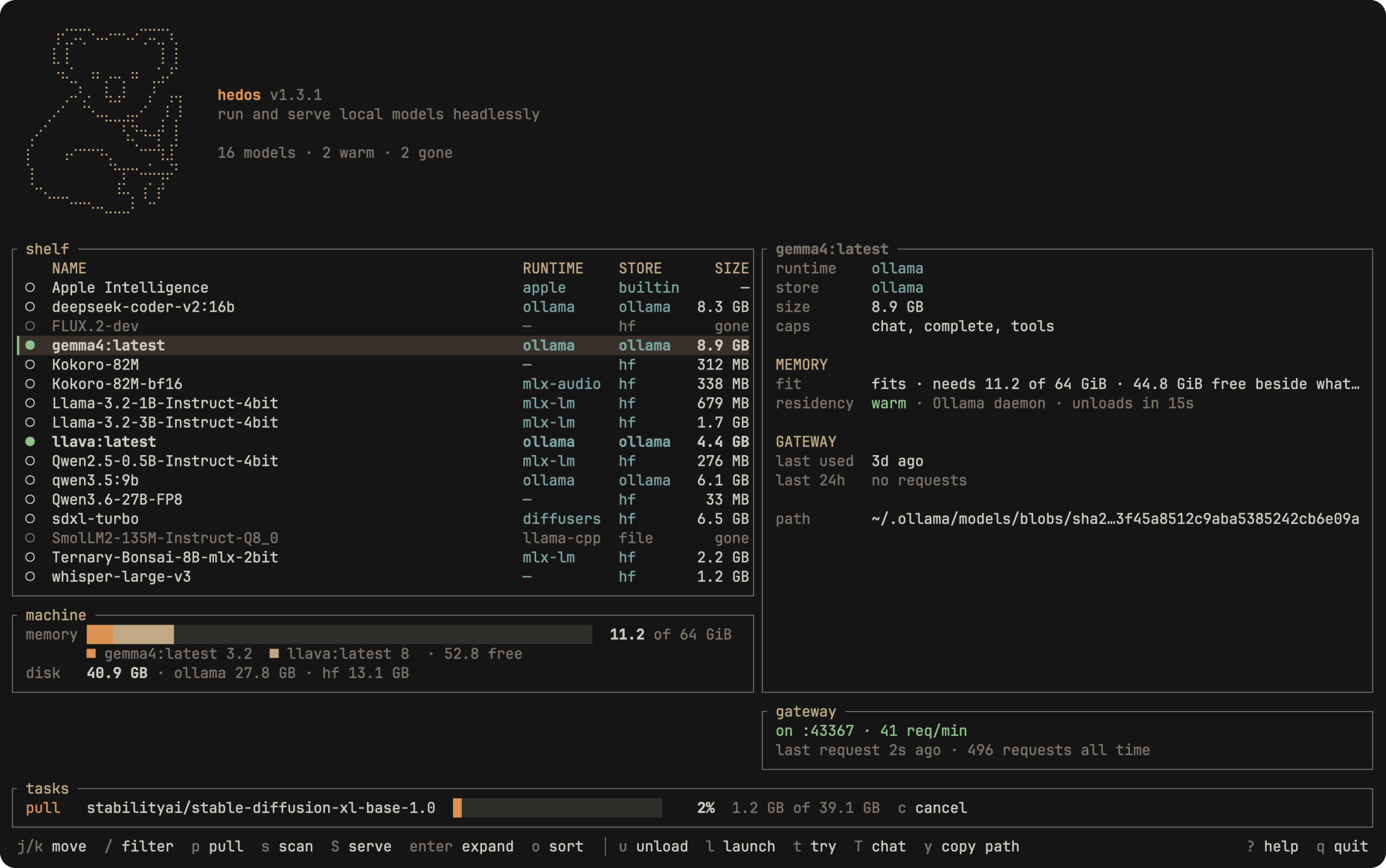Click the STORE column header

[640, 268]
